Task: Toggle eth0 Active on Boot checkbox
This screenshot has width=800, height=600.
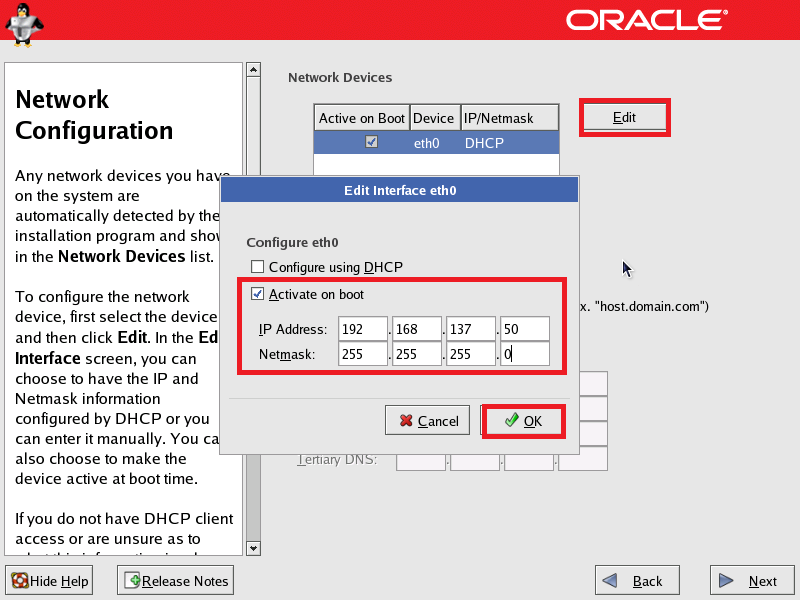Action: pyautogui.click(x=371, y=142)
